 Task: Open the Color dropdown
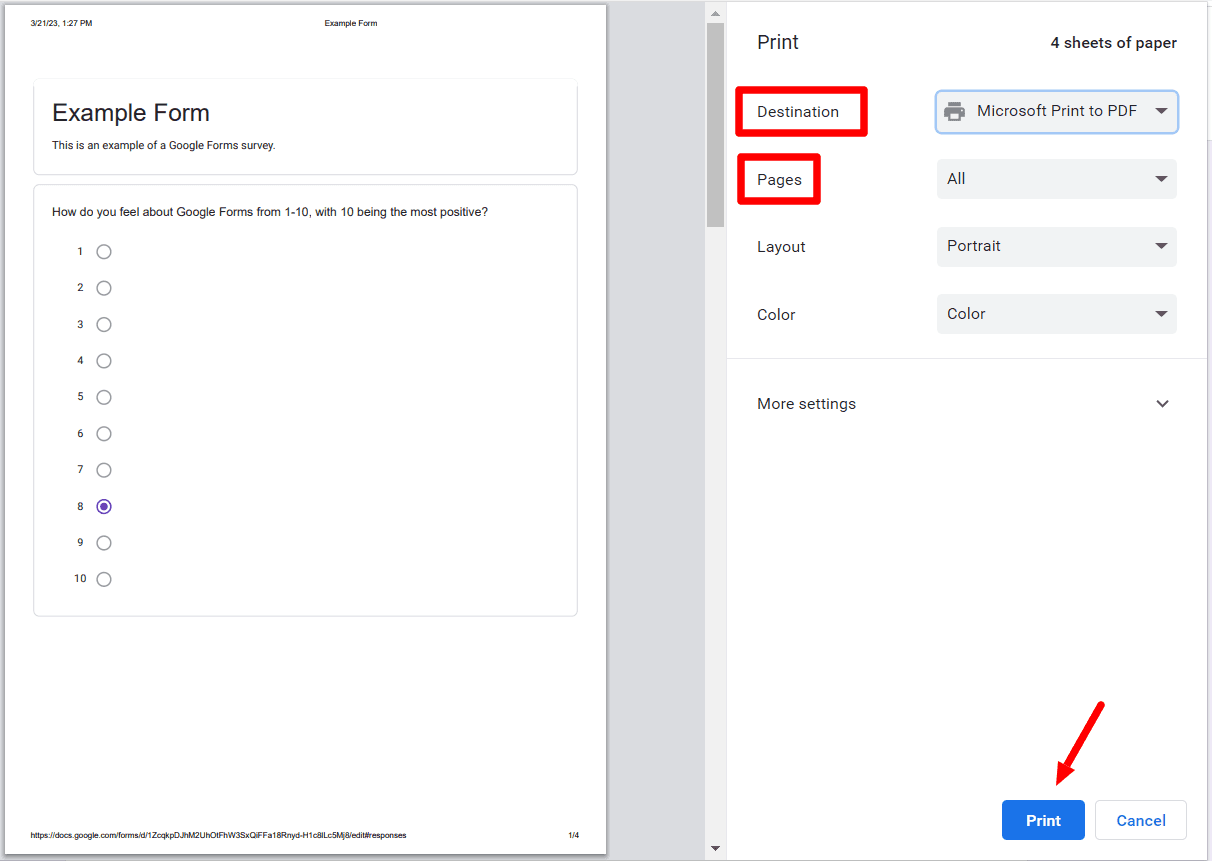[1057, 314]
